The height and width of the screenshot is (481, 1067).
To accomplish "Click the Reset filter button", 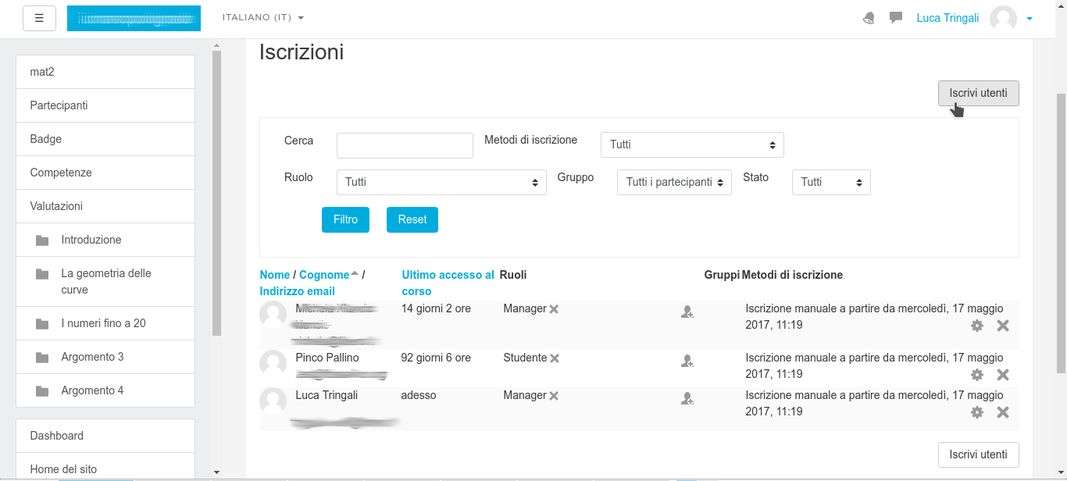I will (412, 220).
